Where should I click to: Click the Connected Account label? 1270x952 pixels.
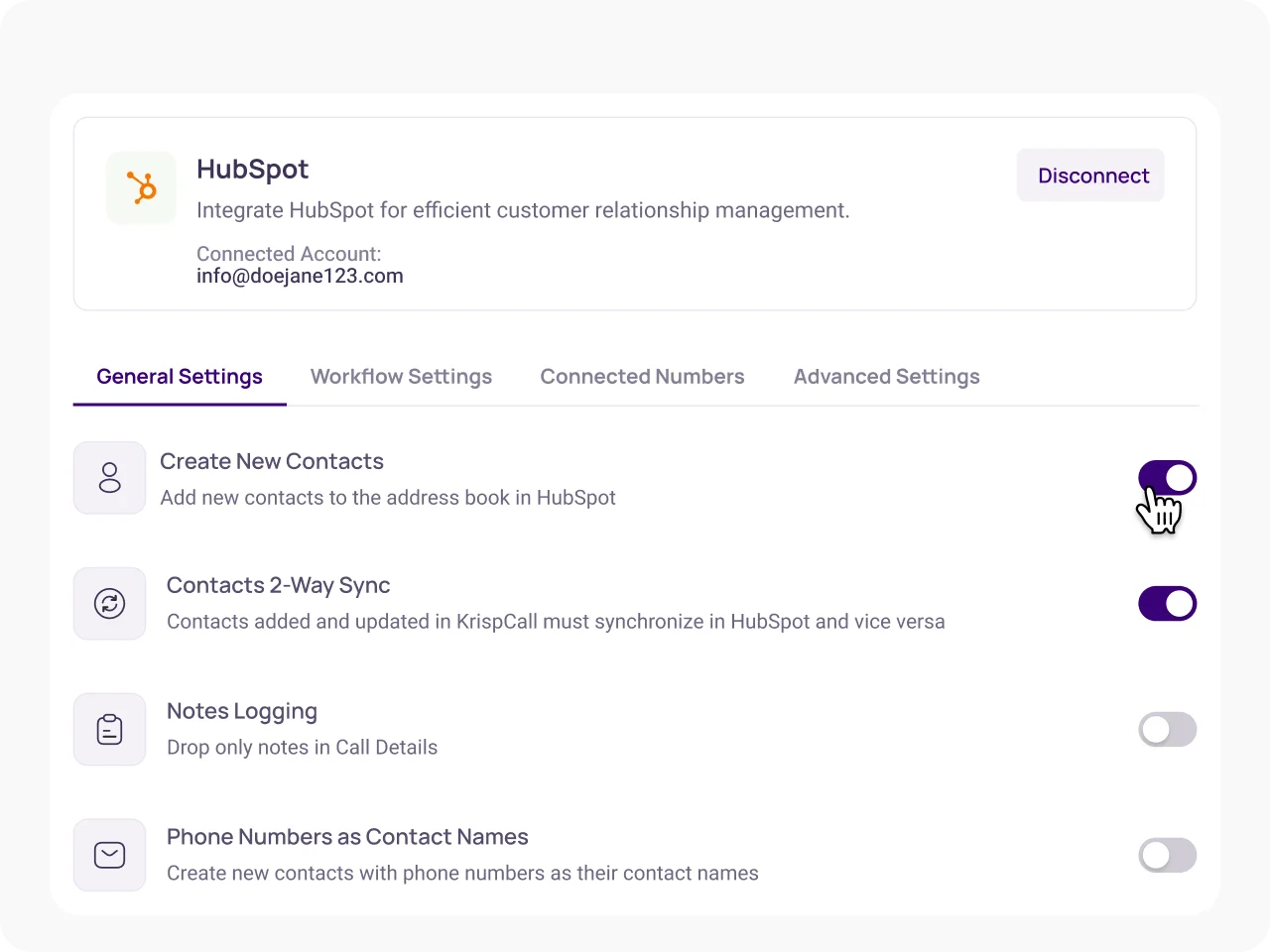289,254
